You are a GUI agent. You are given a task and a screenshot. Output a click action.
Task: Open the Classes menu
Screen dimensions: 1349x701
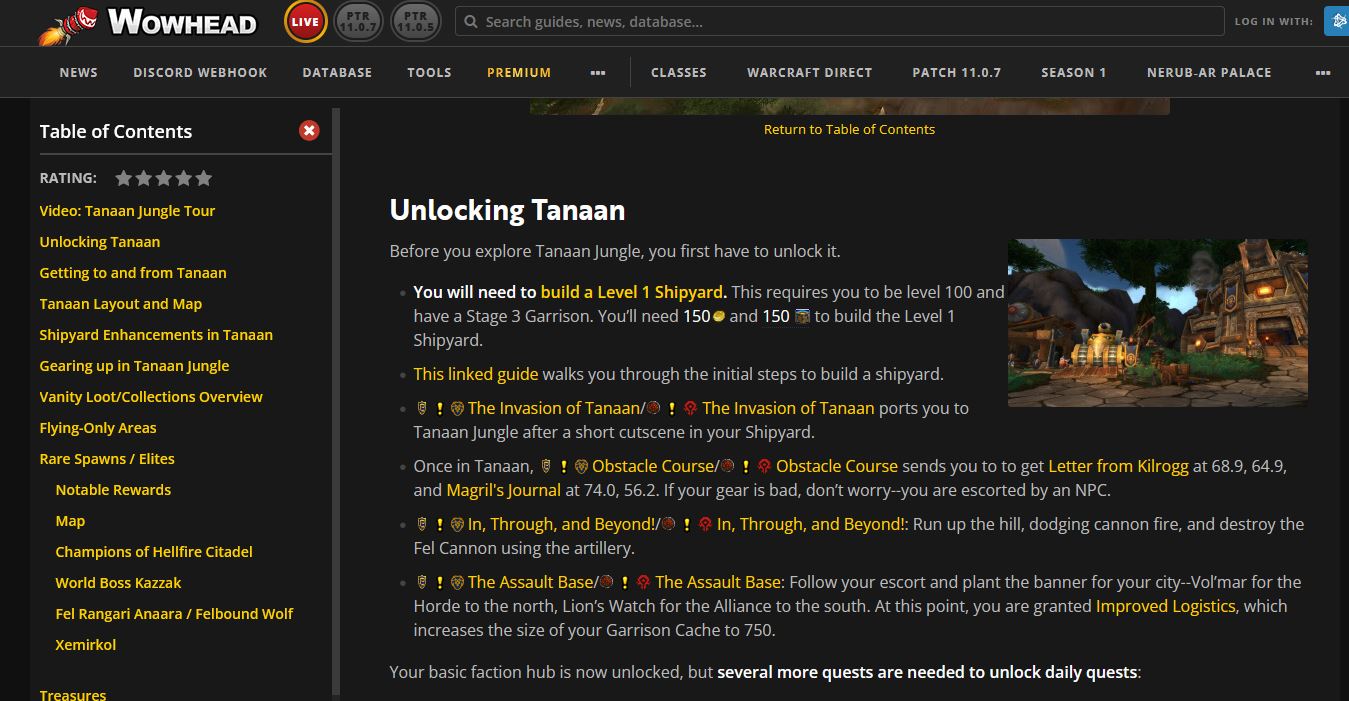pyautogui.click(x=679, y=72)
